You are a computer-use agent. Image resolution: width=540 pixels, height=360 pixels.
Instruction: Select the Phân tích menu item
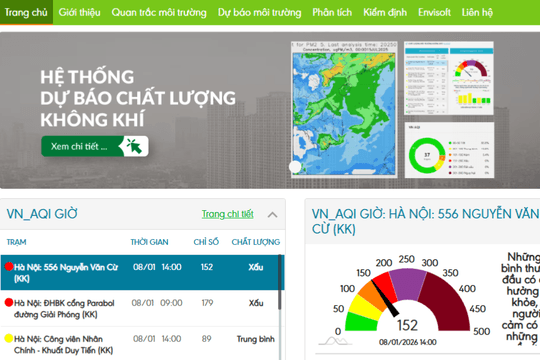tap(332, 12)
